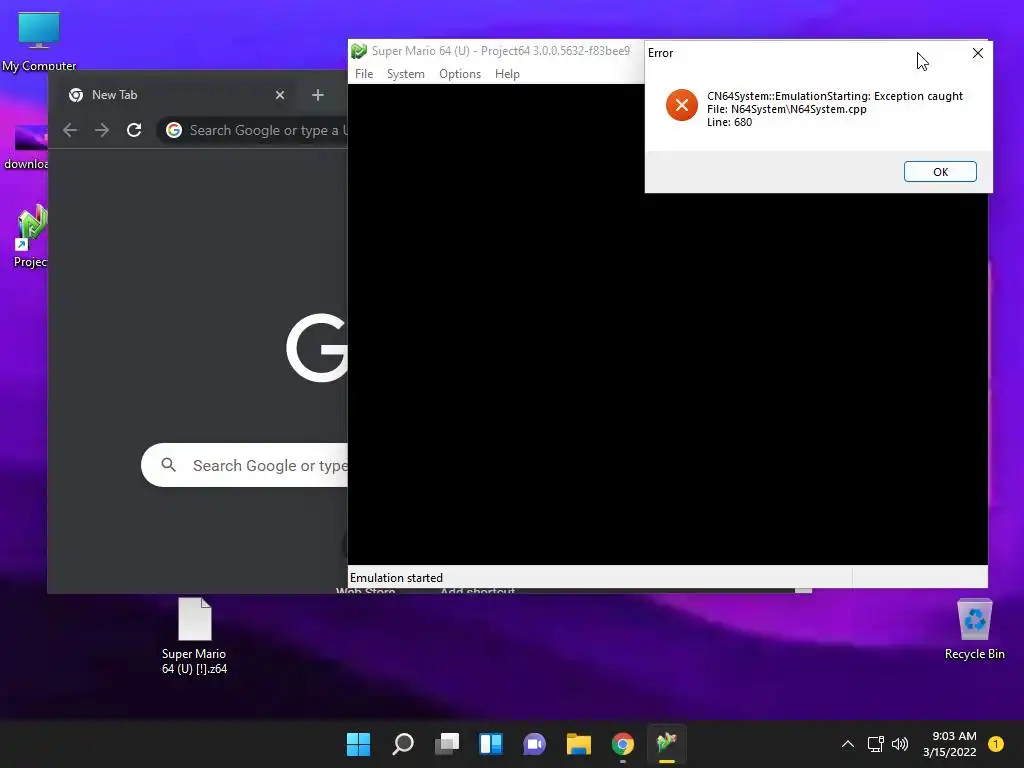Screen dimensions: 1024x768
Task: Open the Recycle Bin
Action: click(974, 630)
